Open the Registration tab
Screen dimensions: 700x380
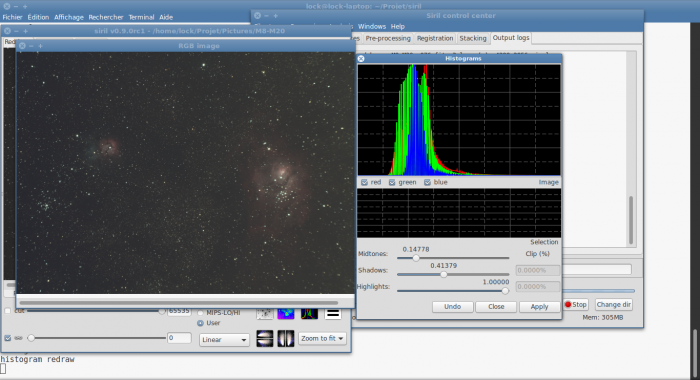pyautogui.click(x=435, y=38)
